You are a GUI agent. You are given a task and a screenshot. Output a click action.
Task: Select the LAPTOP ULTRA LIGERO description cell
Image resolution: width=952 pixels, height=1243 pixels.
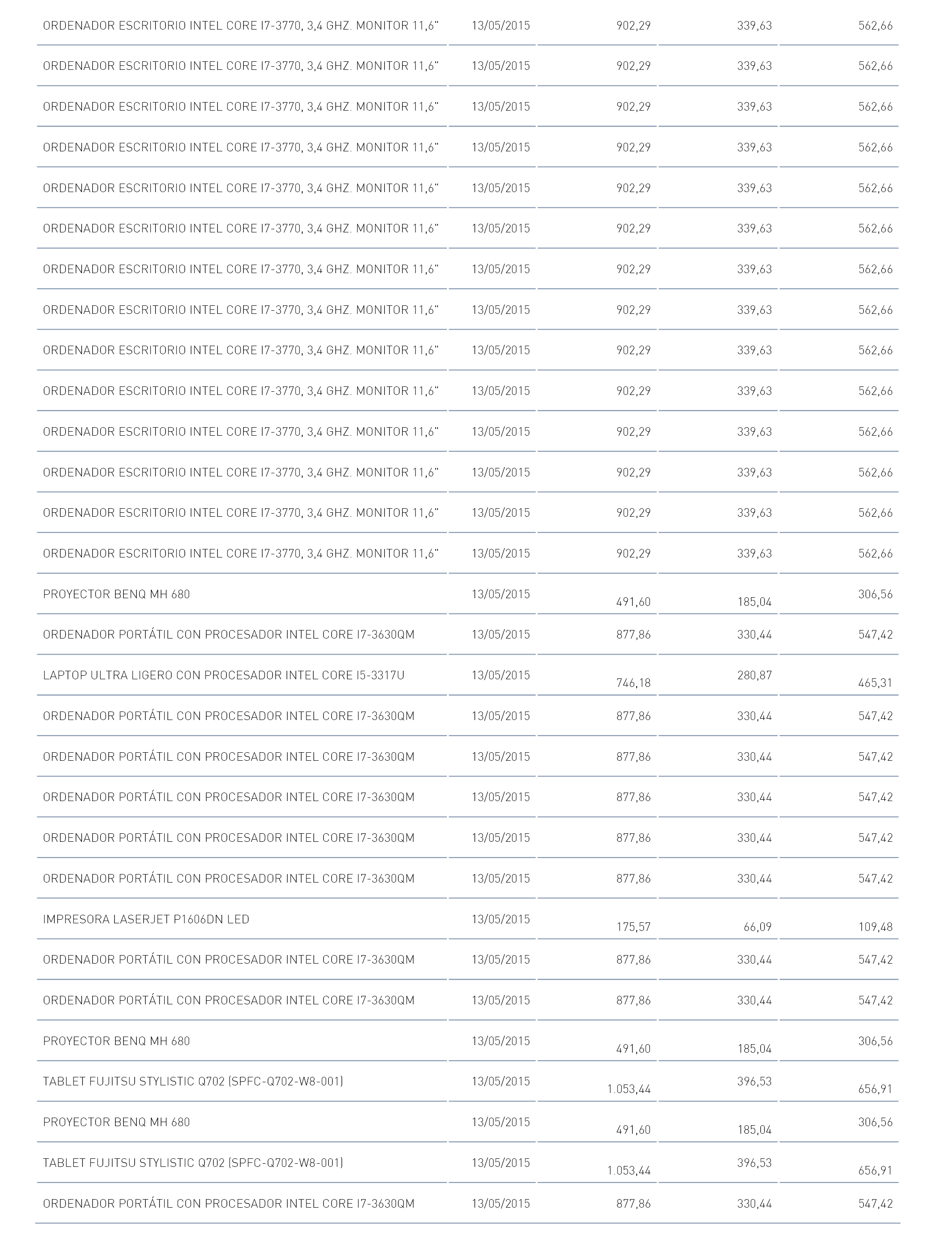click(x=223, y=675)
